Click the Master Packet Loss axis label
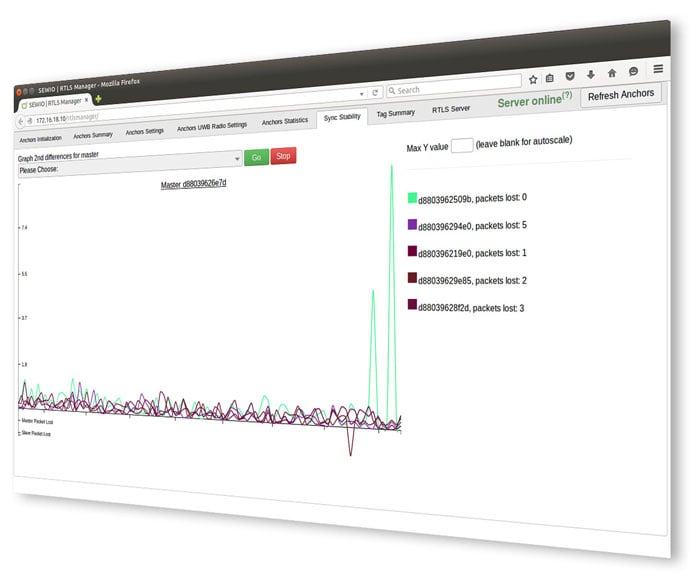 click(x=37, y=421)
